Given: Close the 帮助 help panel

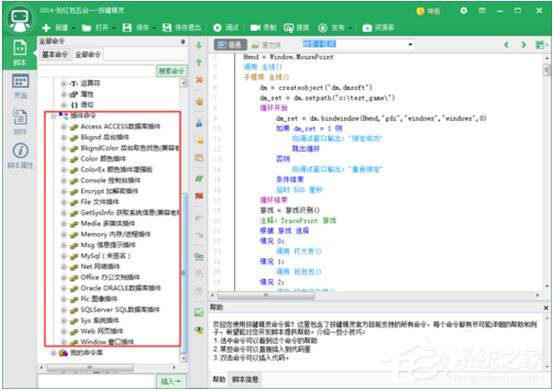Looking at the screenshot, I should (x=546, y=308).
